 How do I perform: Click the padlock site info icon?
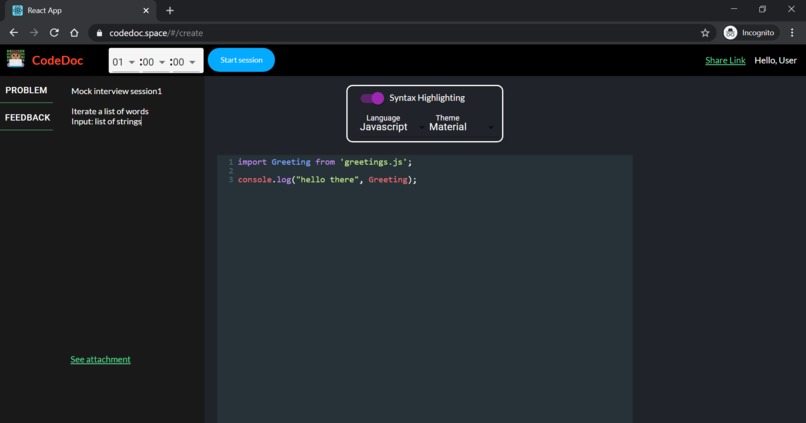pos(99,33)
